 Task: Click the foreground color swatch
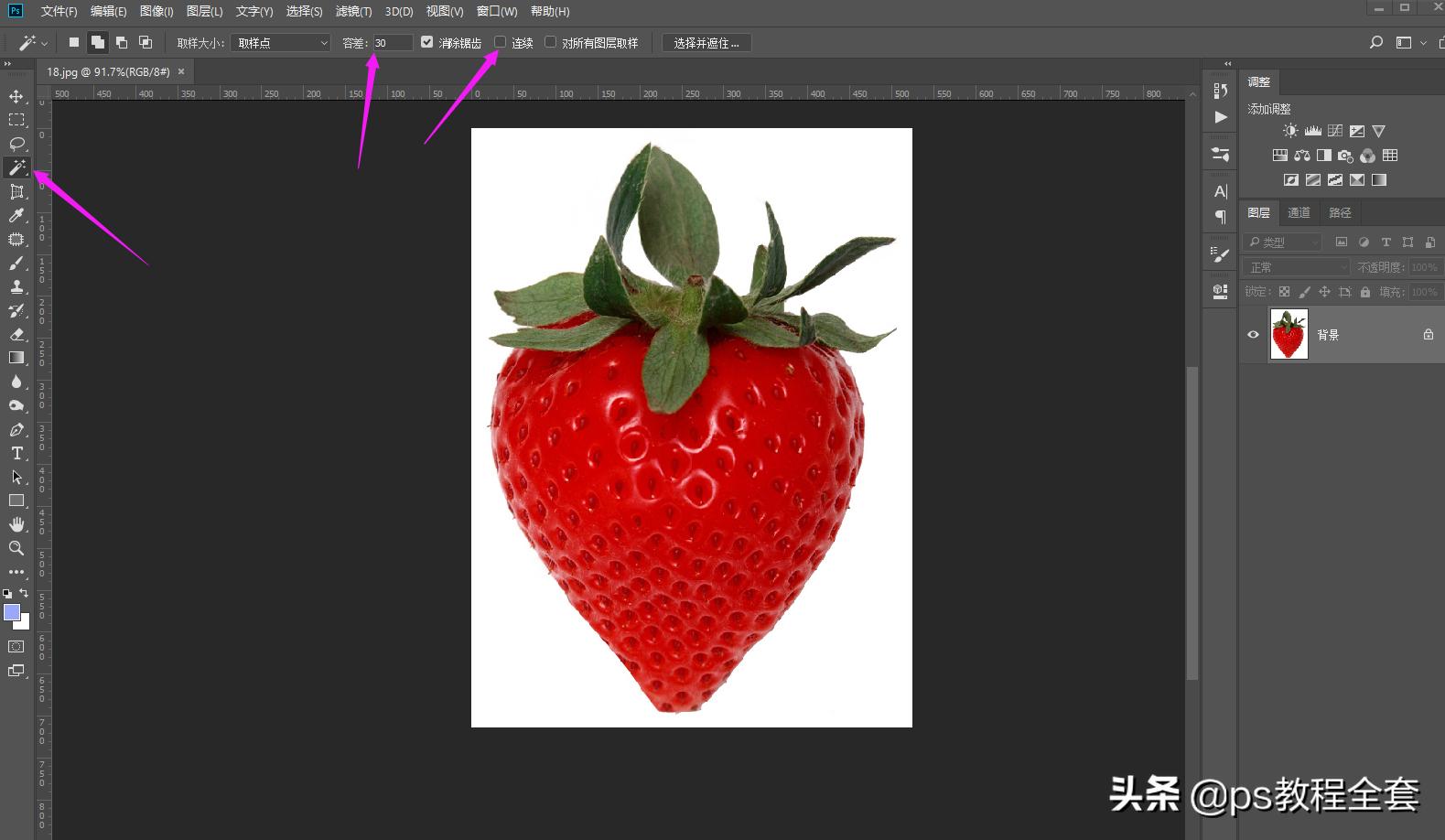(11, 612)
